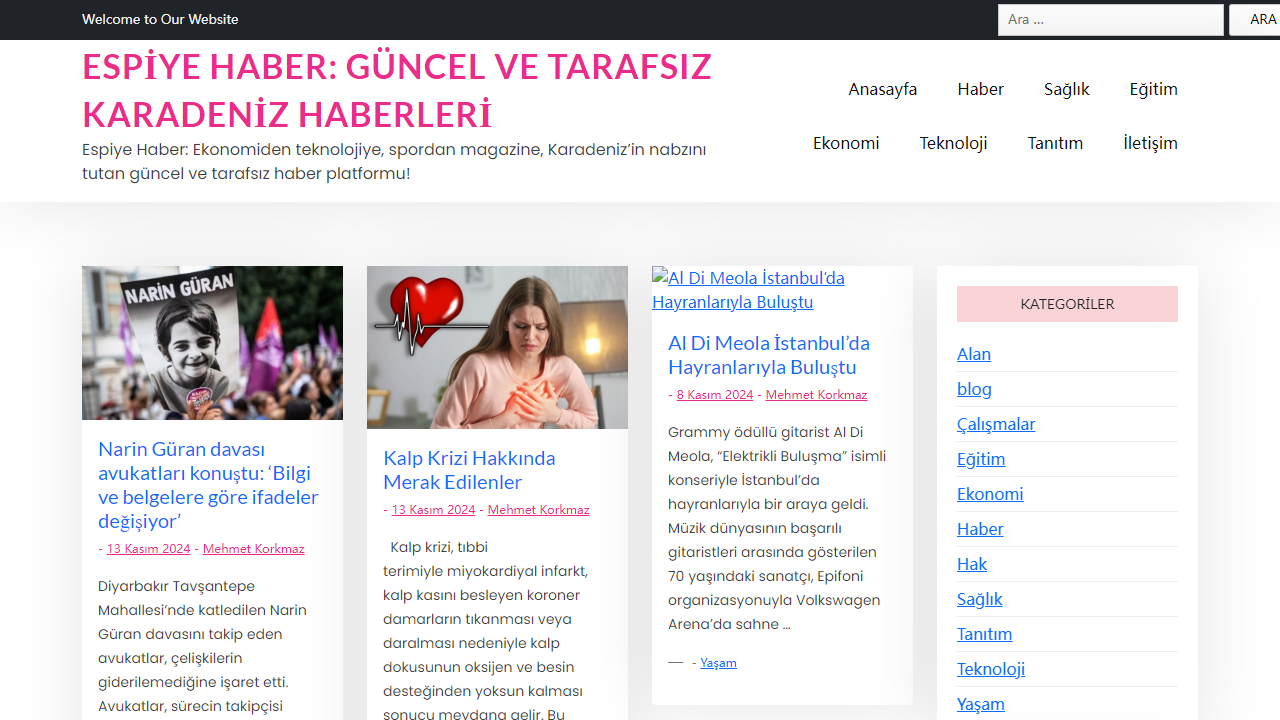Open the Narin Güran davası article headline

(x=207, y=480)
